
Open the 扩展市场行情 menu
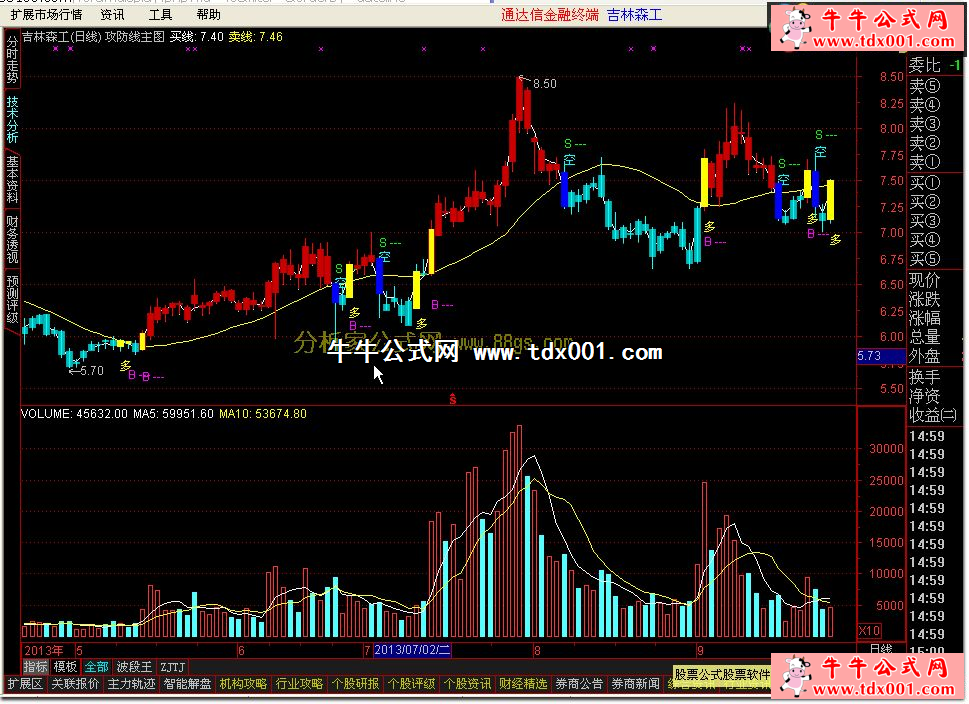46,14
